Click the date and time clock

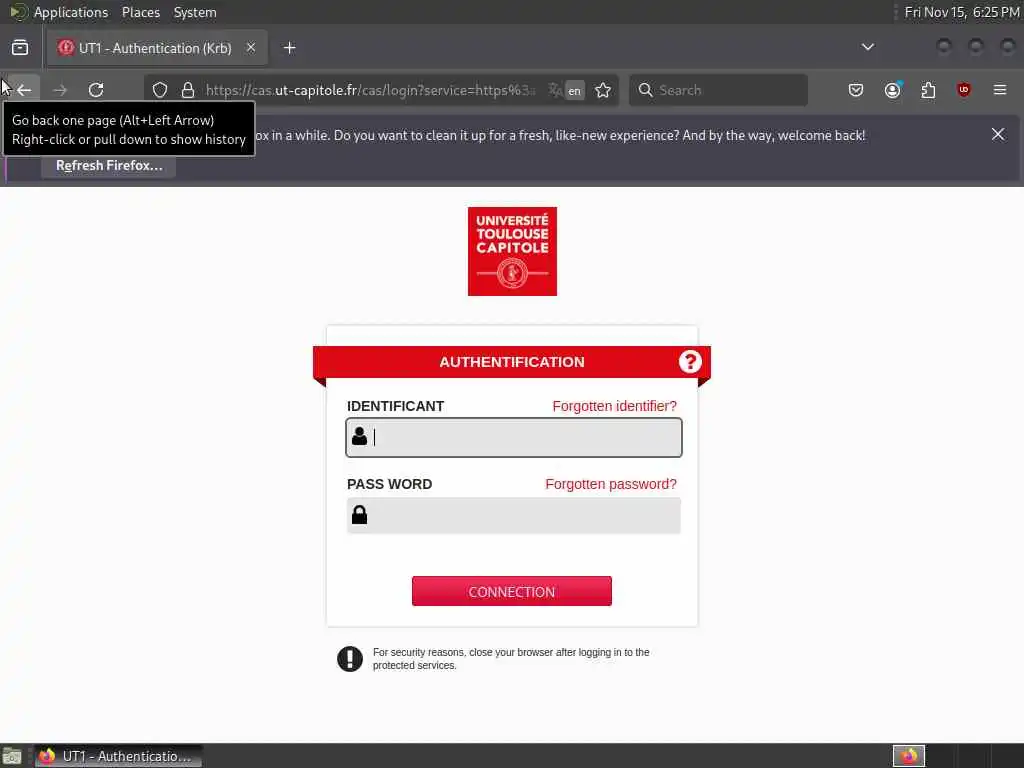coord(961,12)
